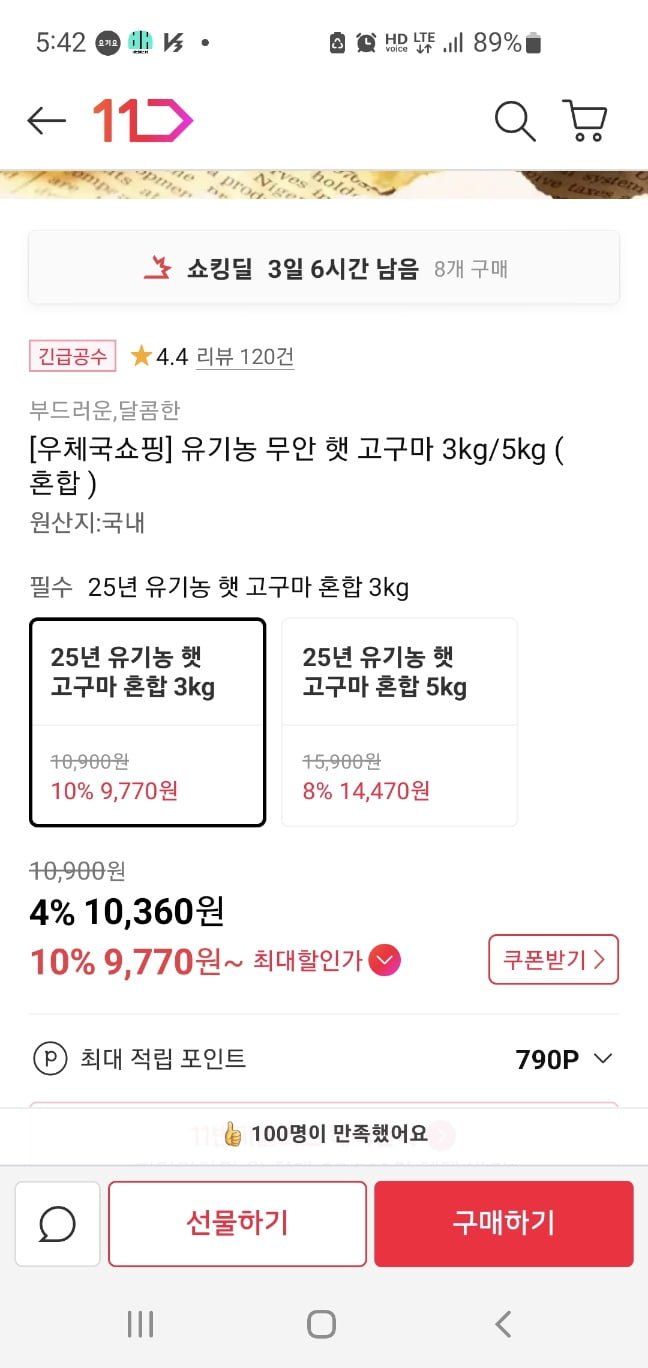The width and height of the screenshot is (648, 1368).
Task: Select the 5kg sweet potato option
Action: point(399,722)
